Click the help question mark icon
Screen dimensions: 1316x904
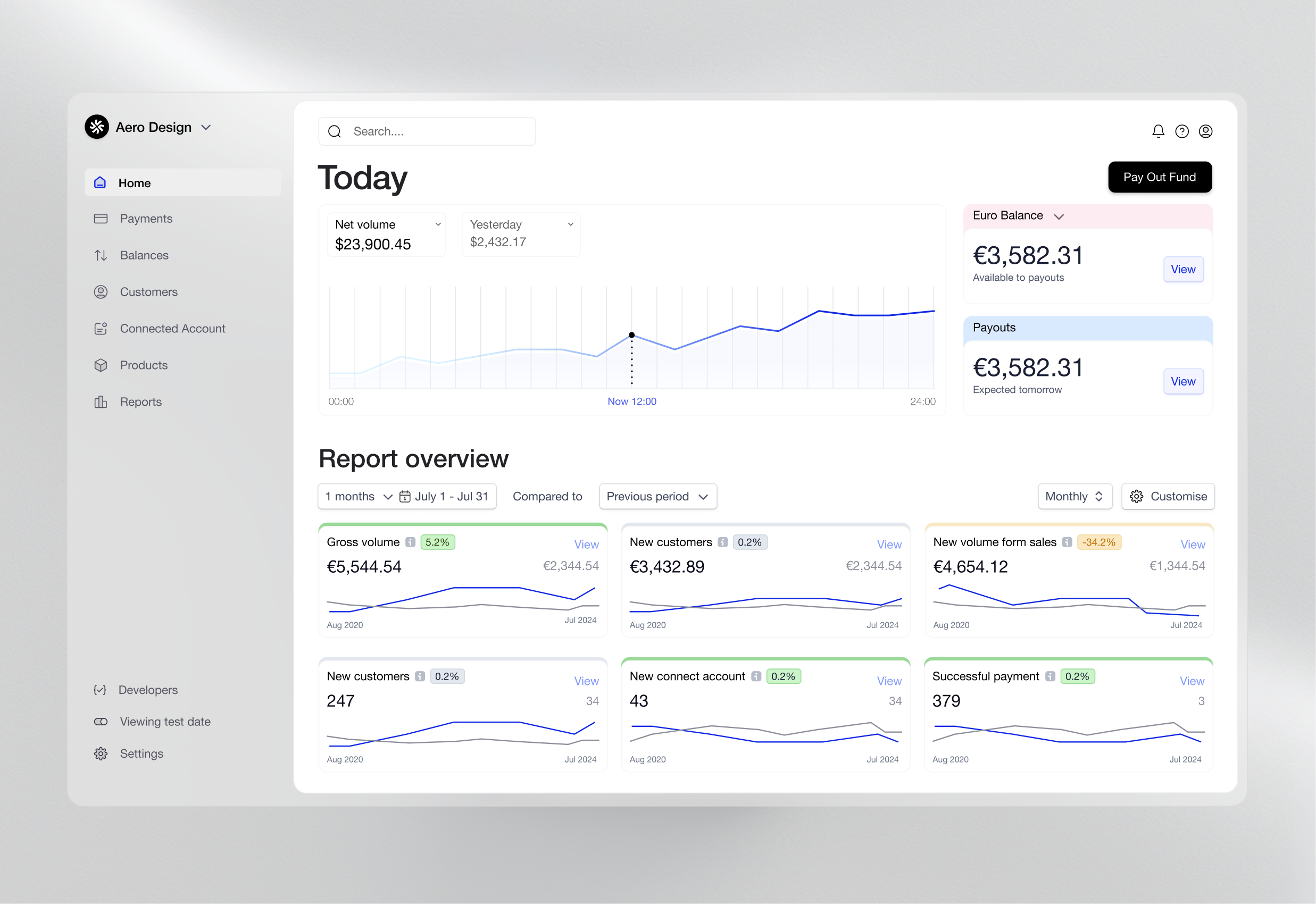click(x=1182, y=131)
